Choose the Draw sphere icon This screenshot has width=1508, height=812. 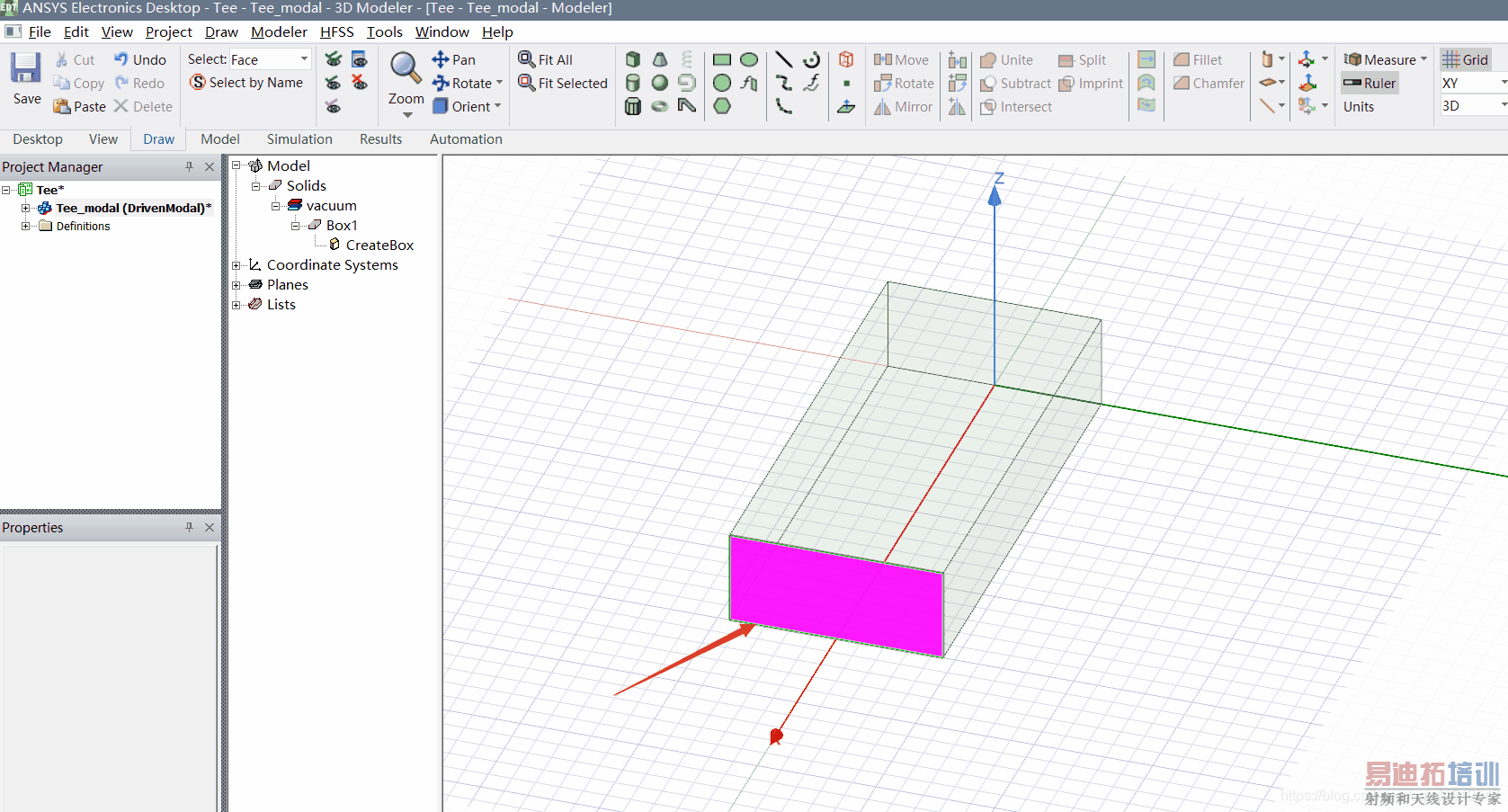tap(660, 83)
